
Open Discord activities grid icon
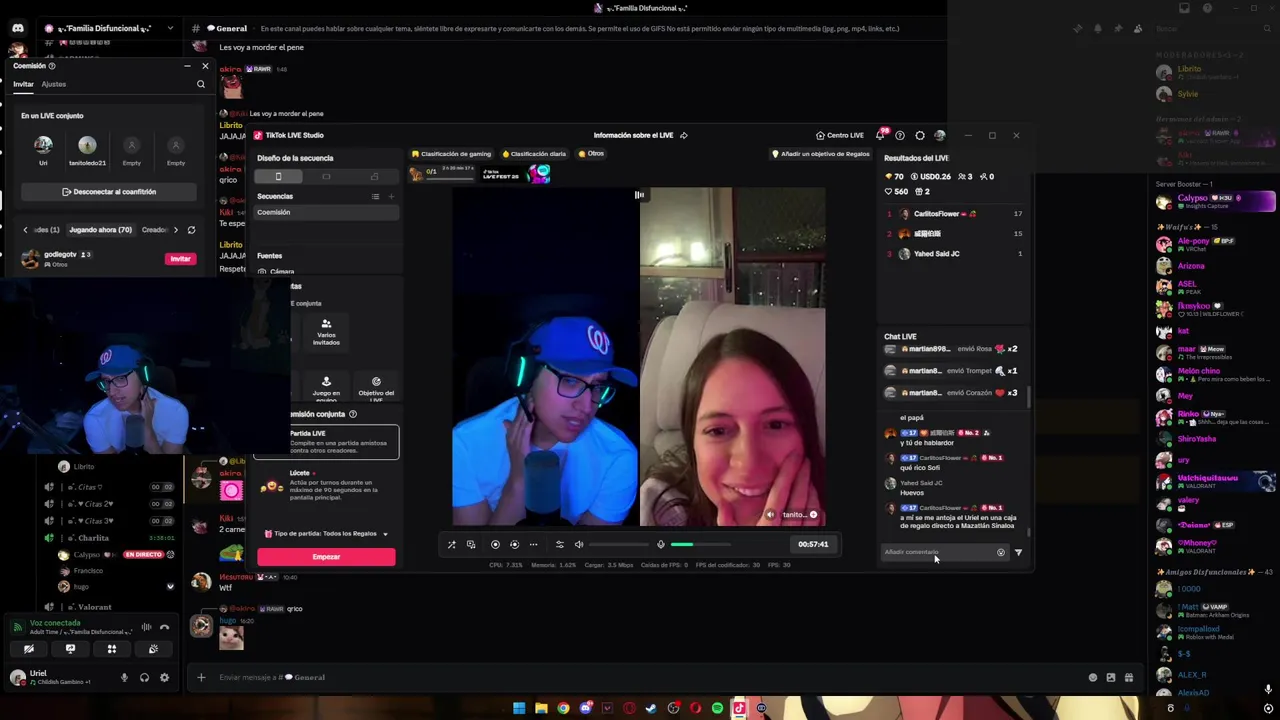(x=112, y=649)
